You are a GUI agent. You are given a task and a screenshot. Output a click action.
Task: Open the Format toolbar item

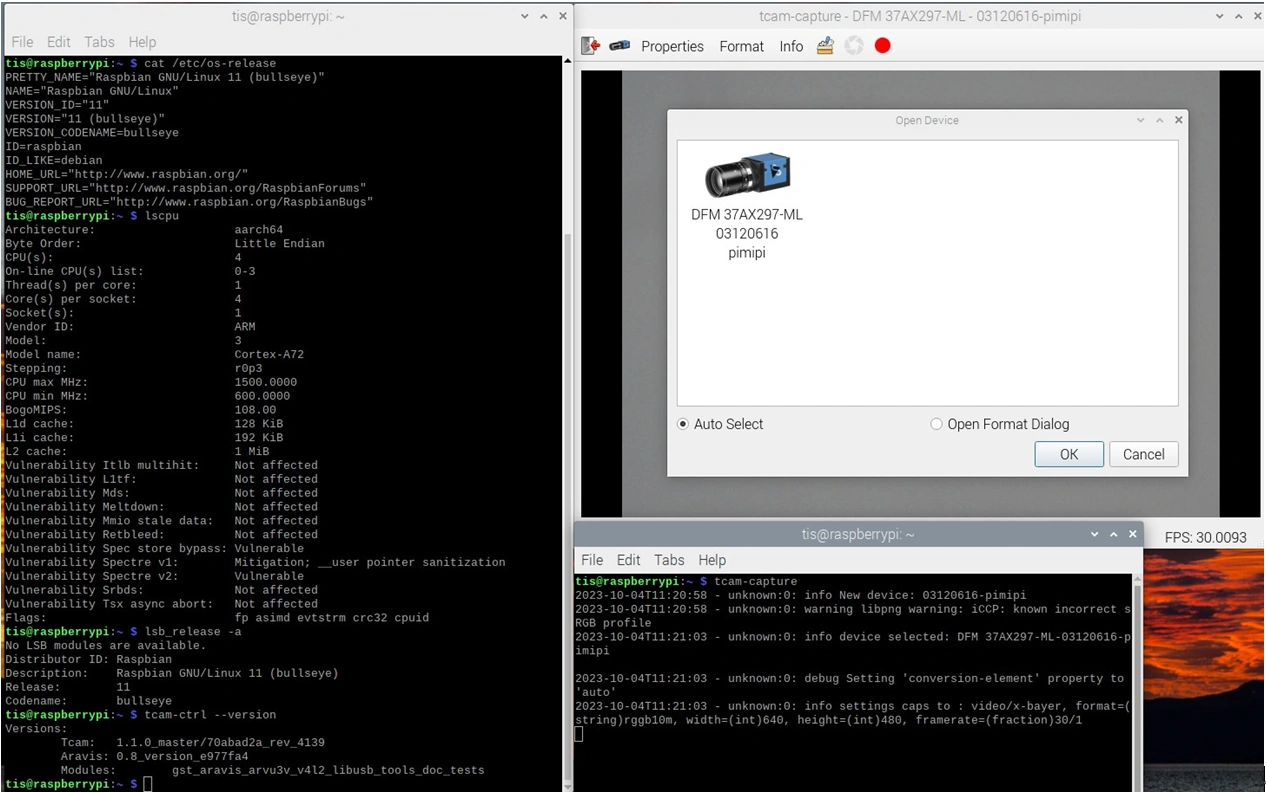point(741,46)
